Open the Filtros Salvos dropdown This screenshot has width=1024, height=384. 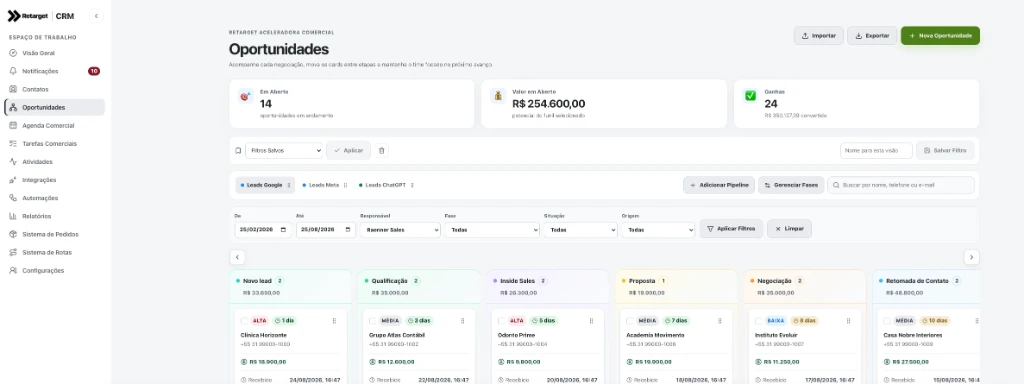[x=284, y=150]
